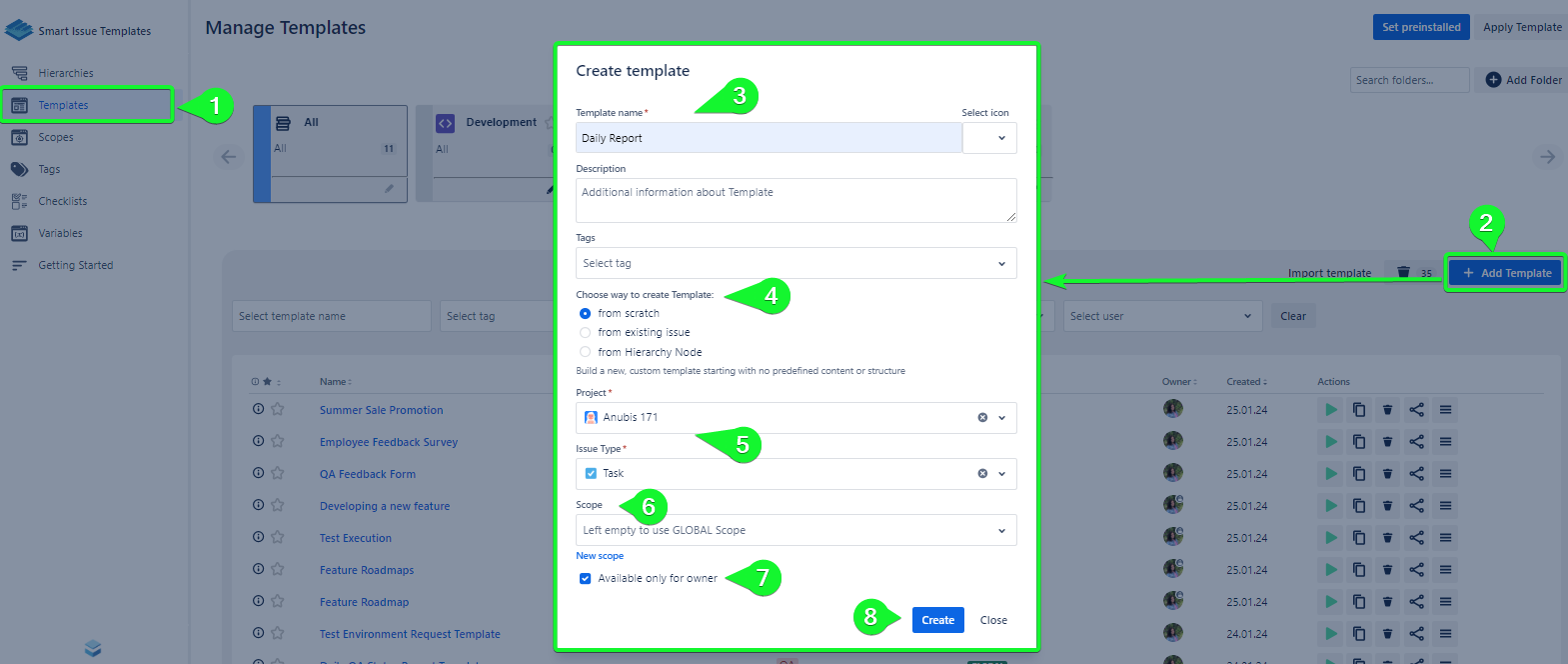Viewport: 1568px width, 664px height.
Task: Click the New scope link
Action: coord(600,556)
